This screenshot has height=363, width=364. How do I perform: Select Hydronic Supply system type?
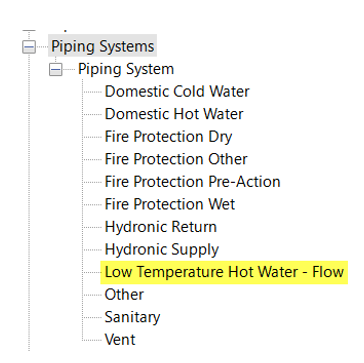tap(162, 250)
